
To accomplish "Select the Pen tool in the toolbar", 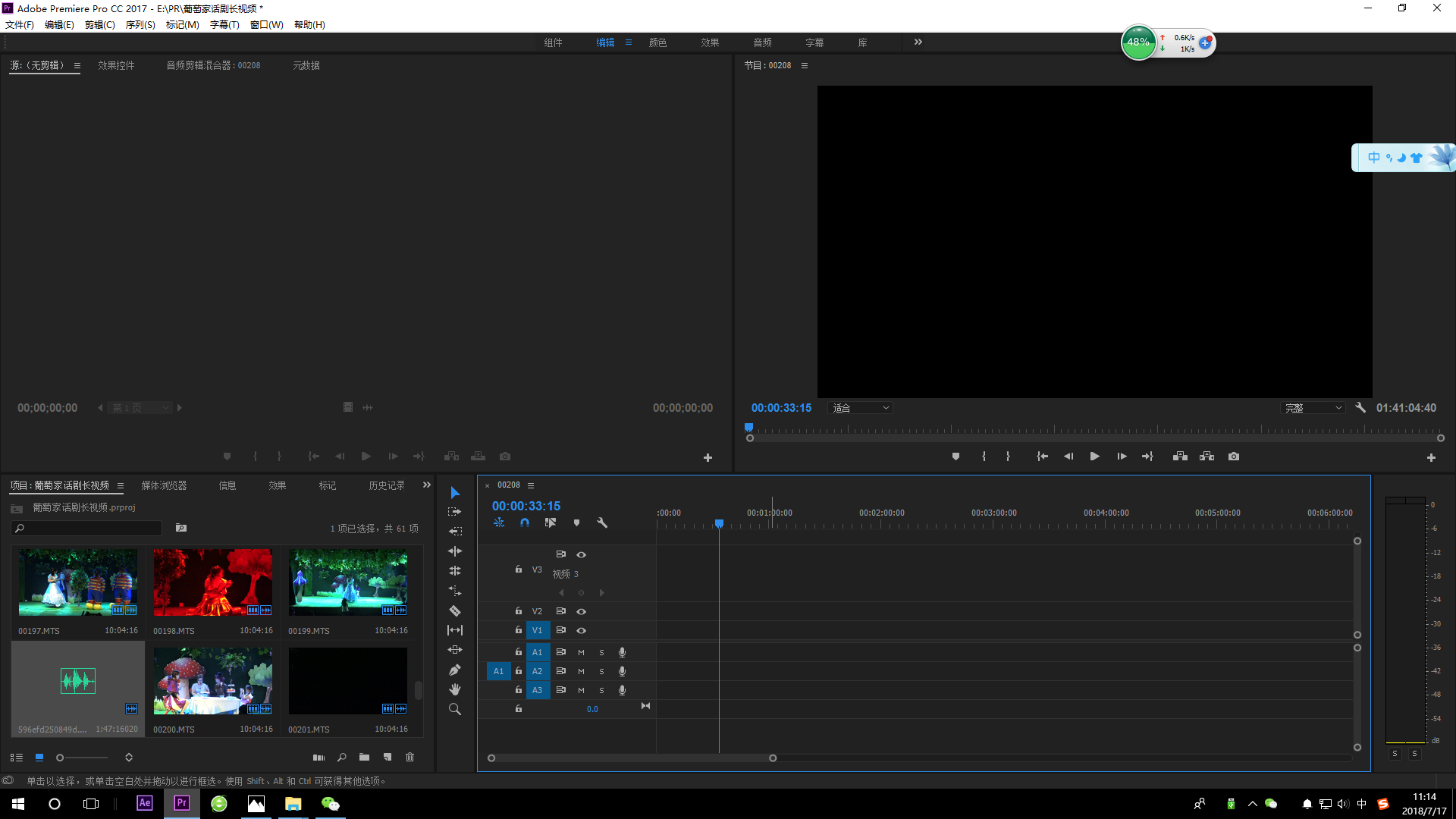I will [x=455, y=670].
